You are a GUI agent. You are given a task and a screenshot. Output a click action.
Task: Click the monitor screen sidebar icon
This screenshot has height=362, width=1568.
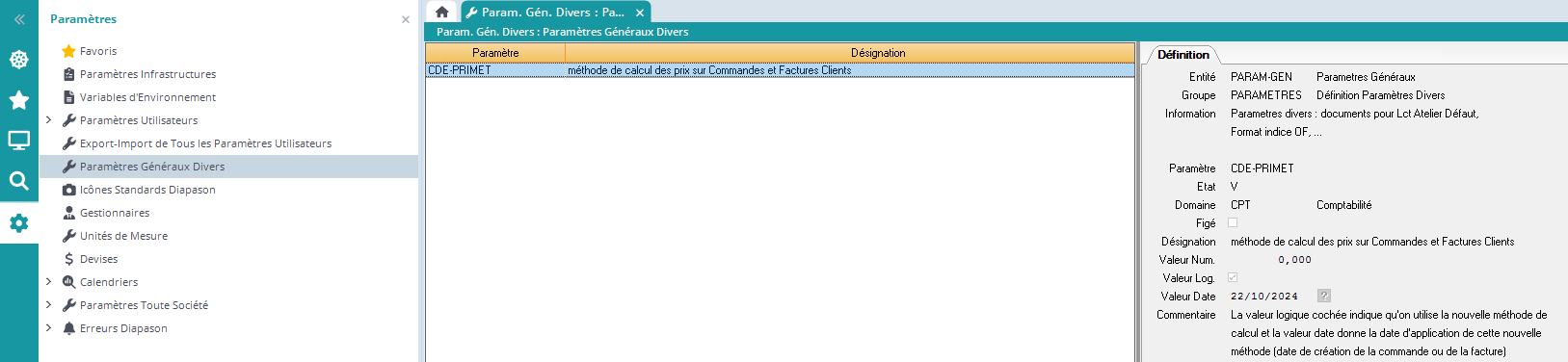18,141
